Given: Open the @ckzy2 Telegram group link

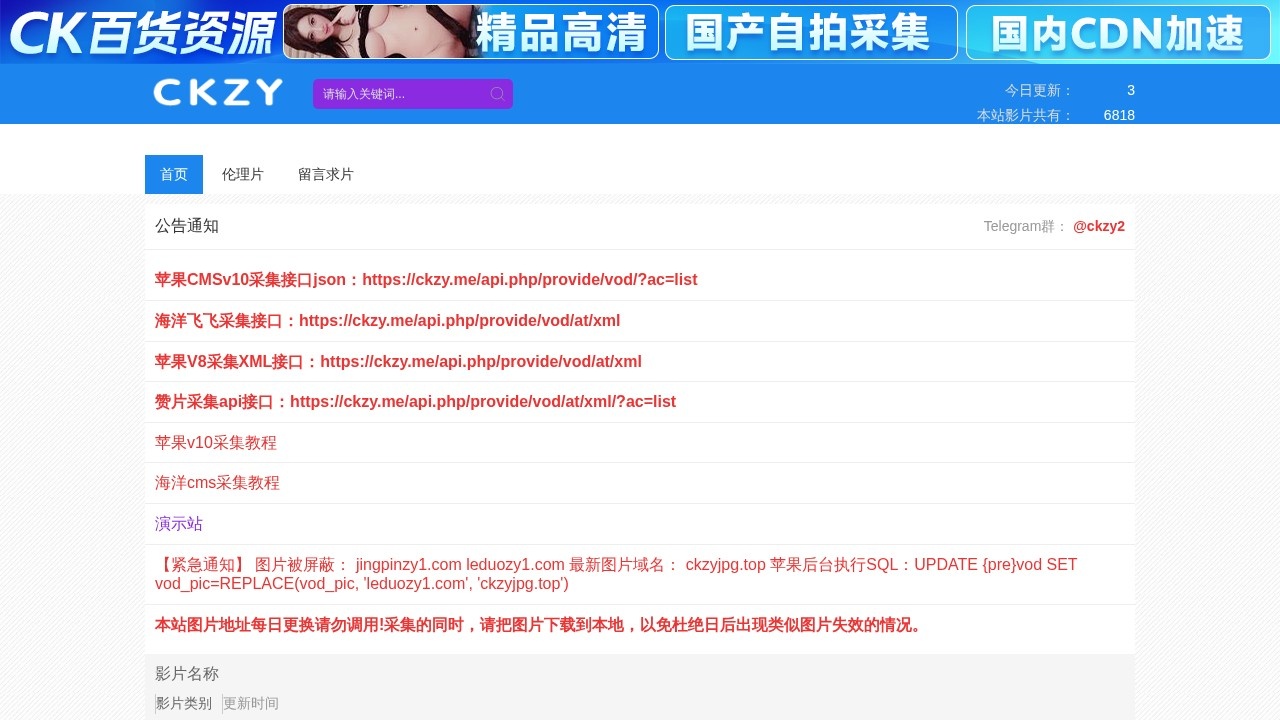Looking at the screenshot, I should (1098, 226).
